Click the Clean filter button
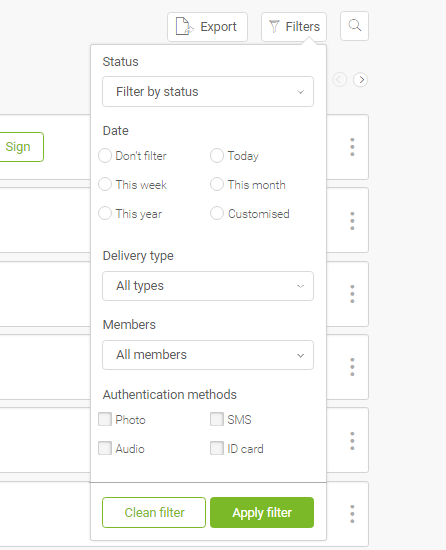 click(x=154, y=512)
